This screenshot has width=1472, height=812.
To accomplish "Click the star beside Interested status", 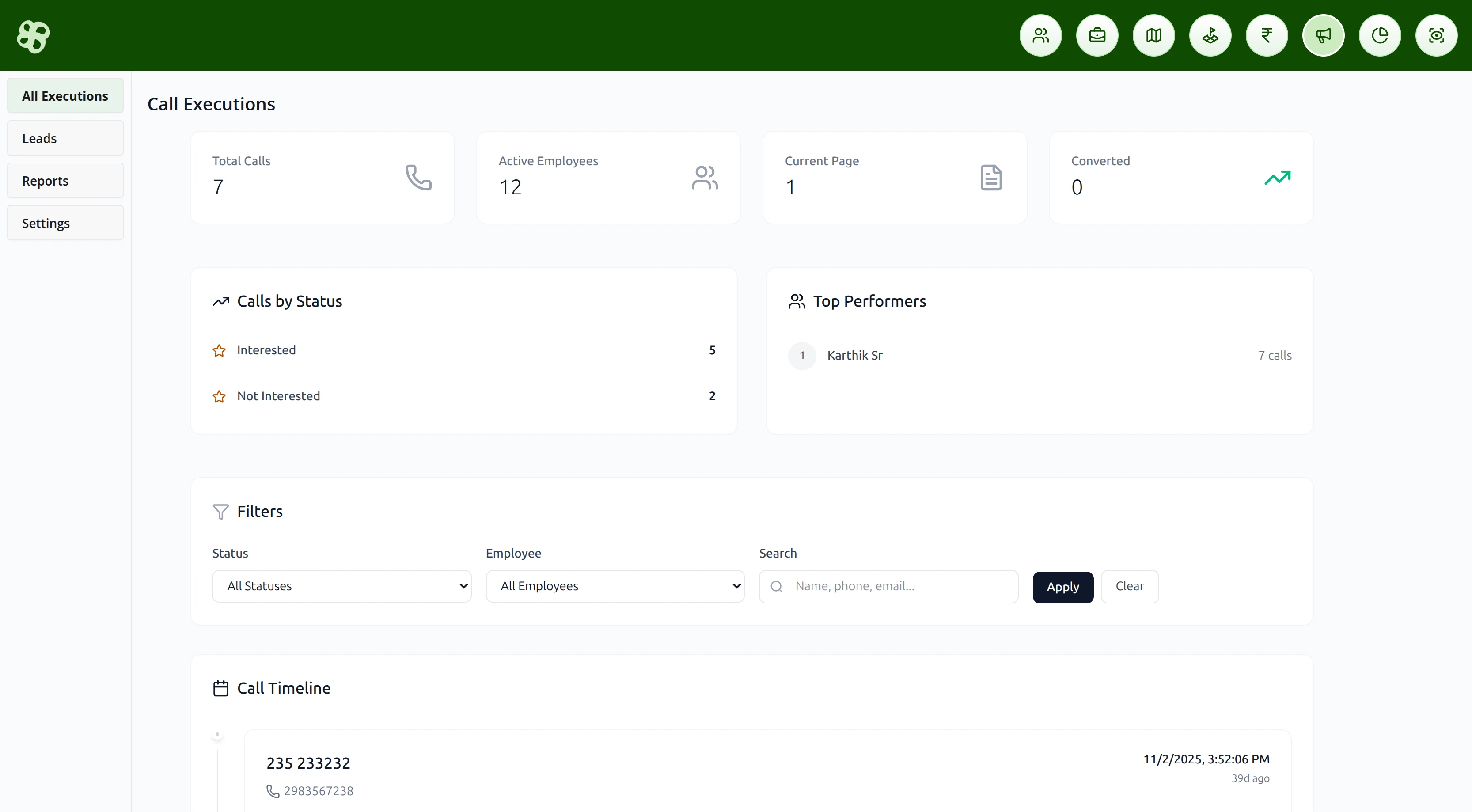I will point(219,350).
